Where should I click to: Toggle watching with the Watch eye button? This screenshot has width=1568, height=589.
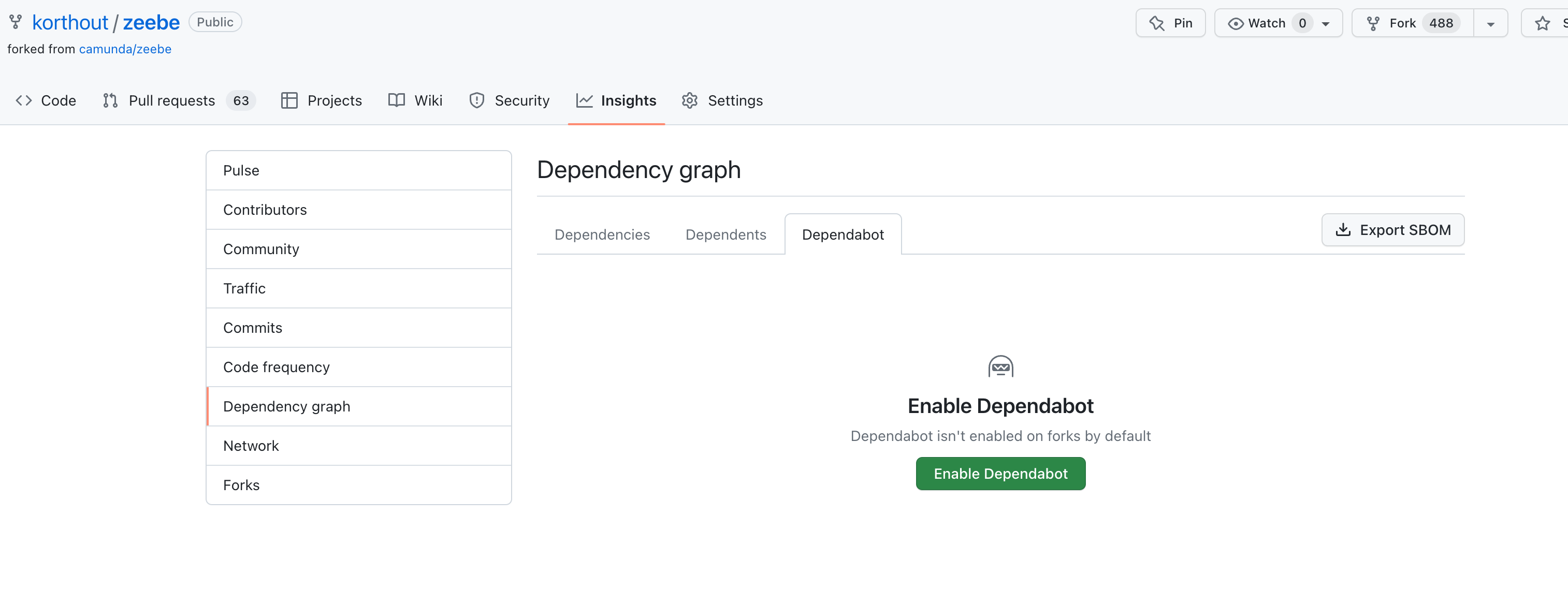(1263, 22)
